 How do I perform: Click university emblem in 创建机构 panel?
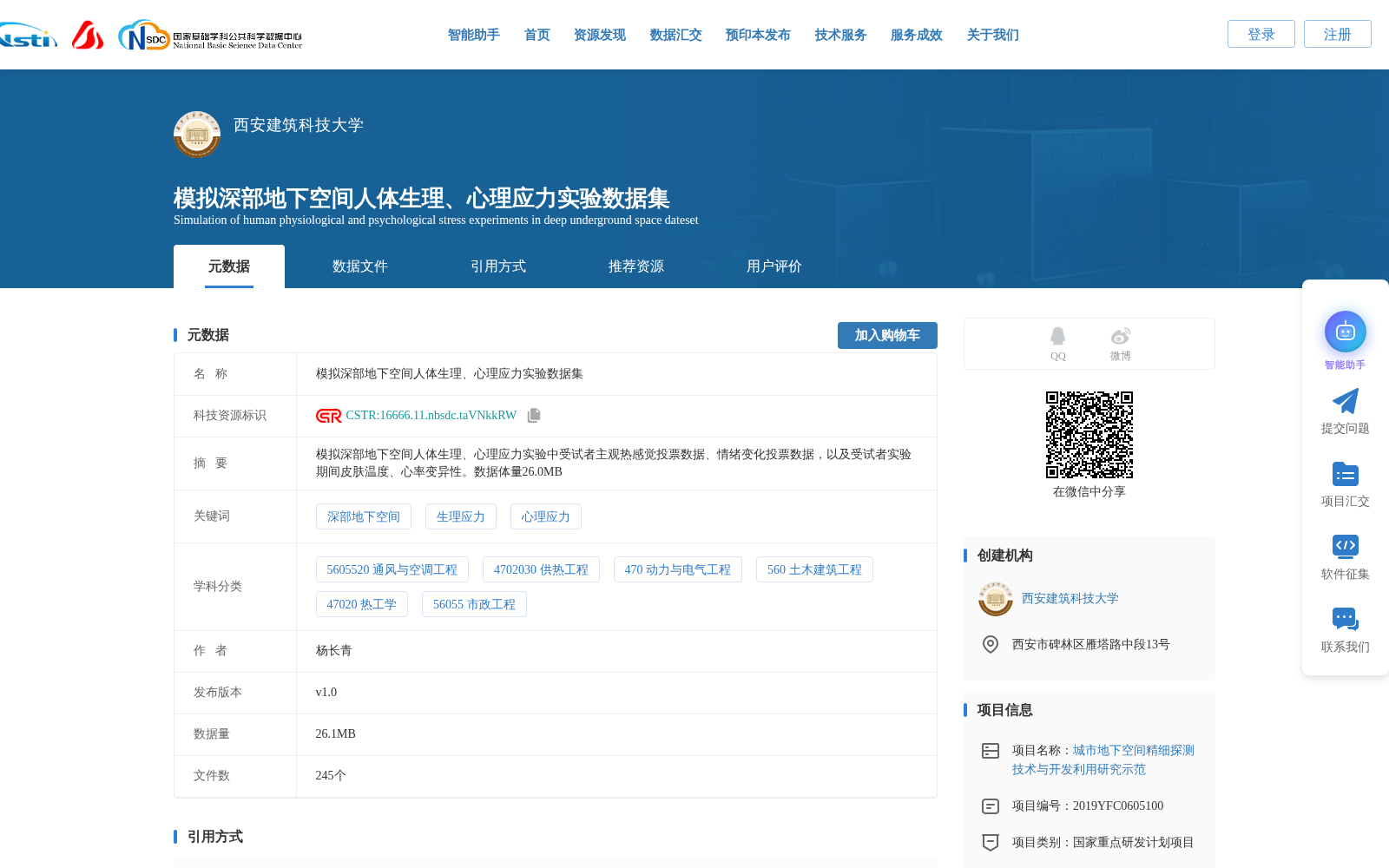(996, 599)
